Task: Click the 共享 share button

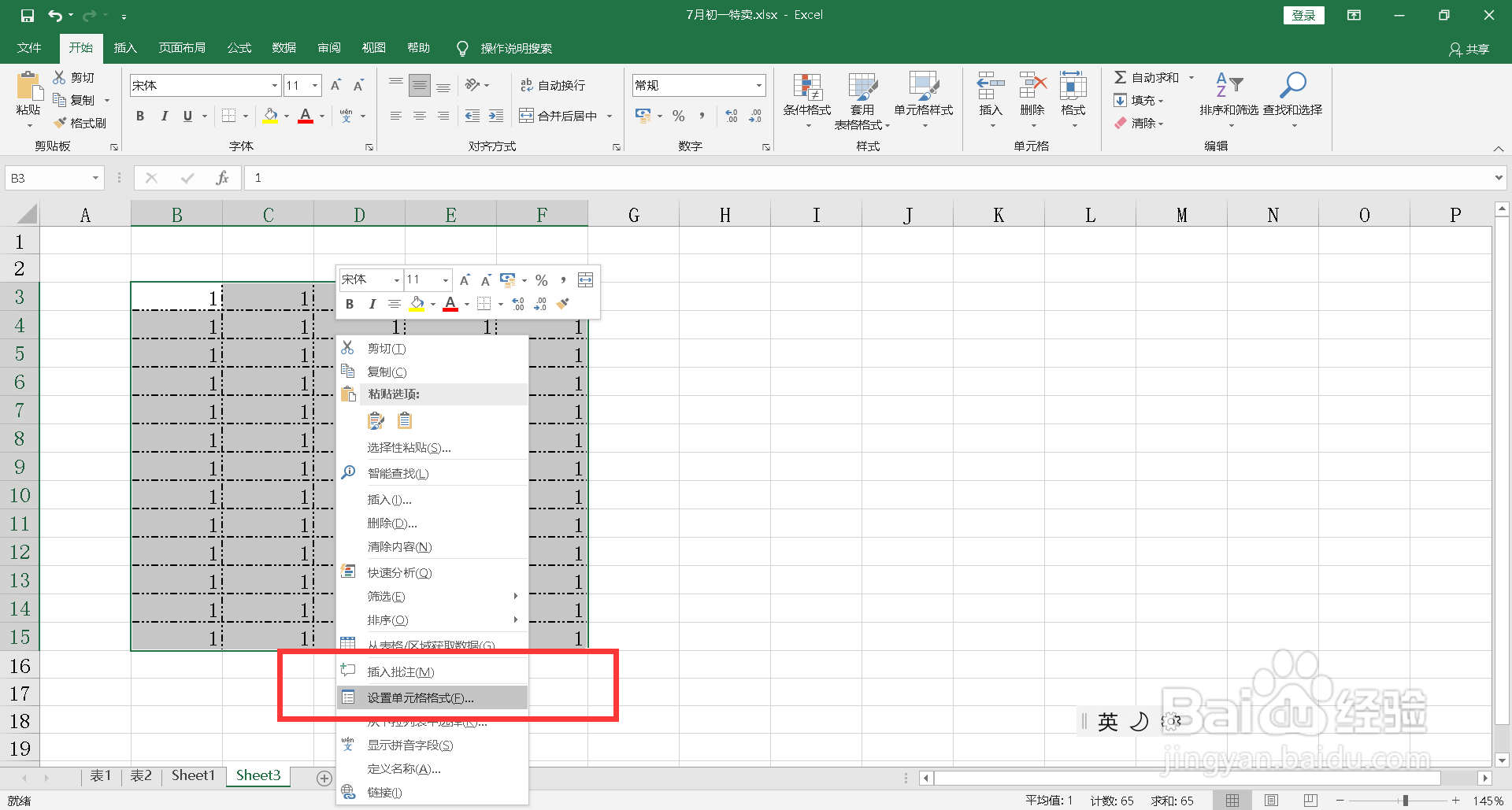Action: 1469,49
